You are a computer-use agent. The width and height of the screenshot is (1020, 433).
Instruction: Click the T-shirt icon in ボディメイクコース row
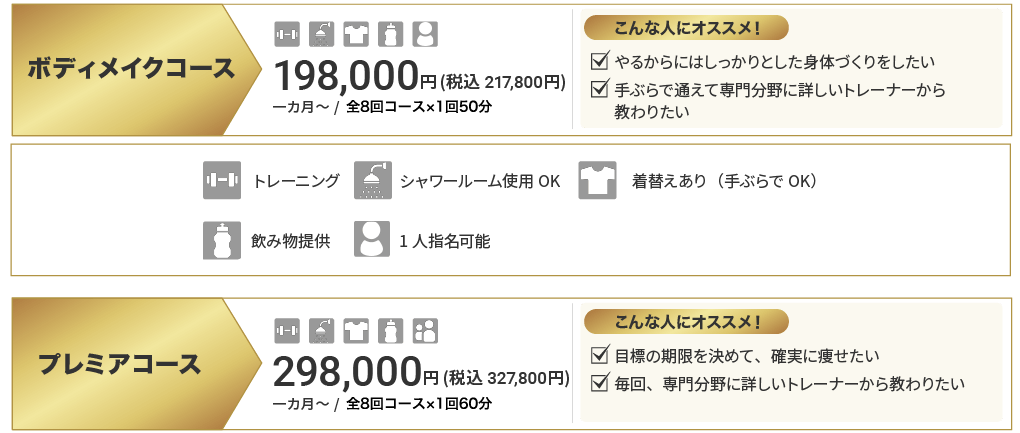click(x=356, y=35)
